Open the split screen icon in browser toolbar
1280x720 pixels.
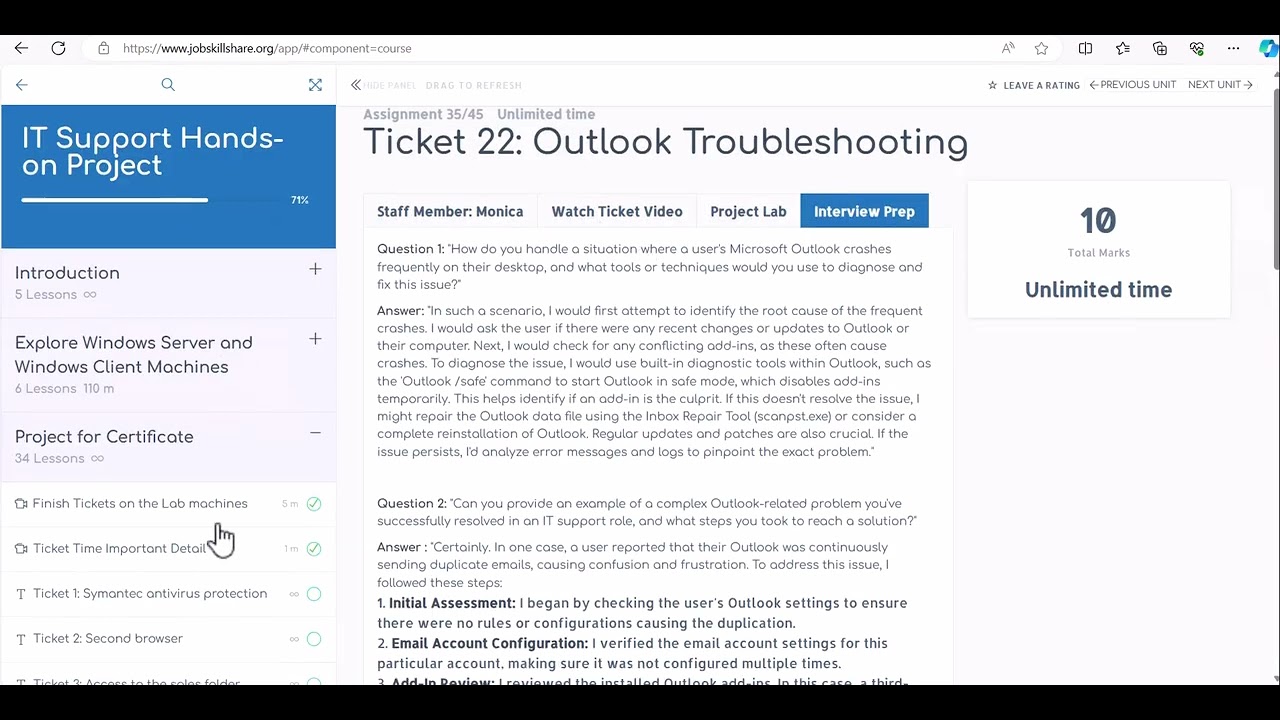coord(1085,48)
